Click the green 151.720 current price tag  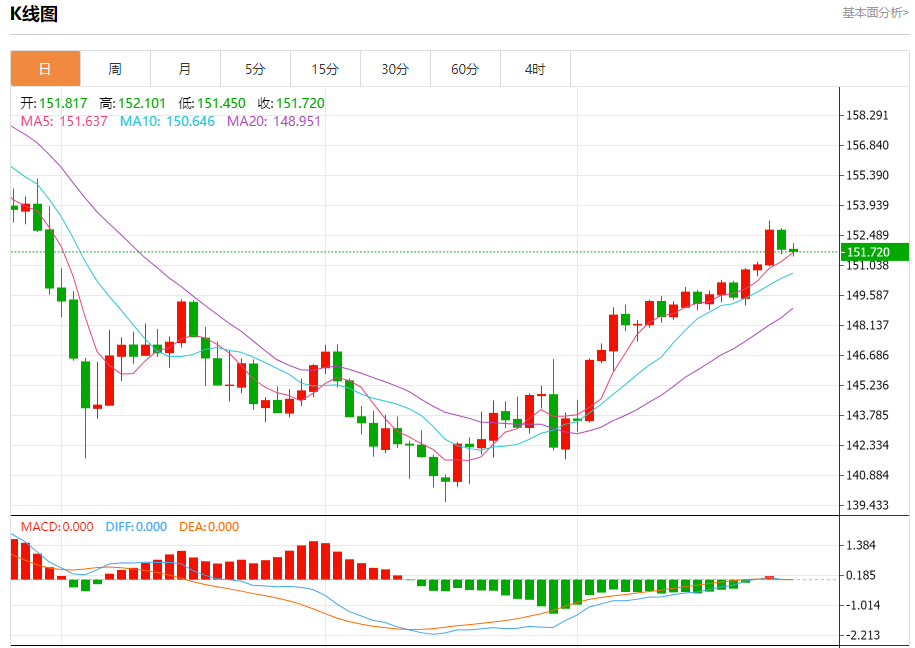[875, 251]
